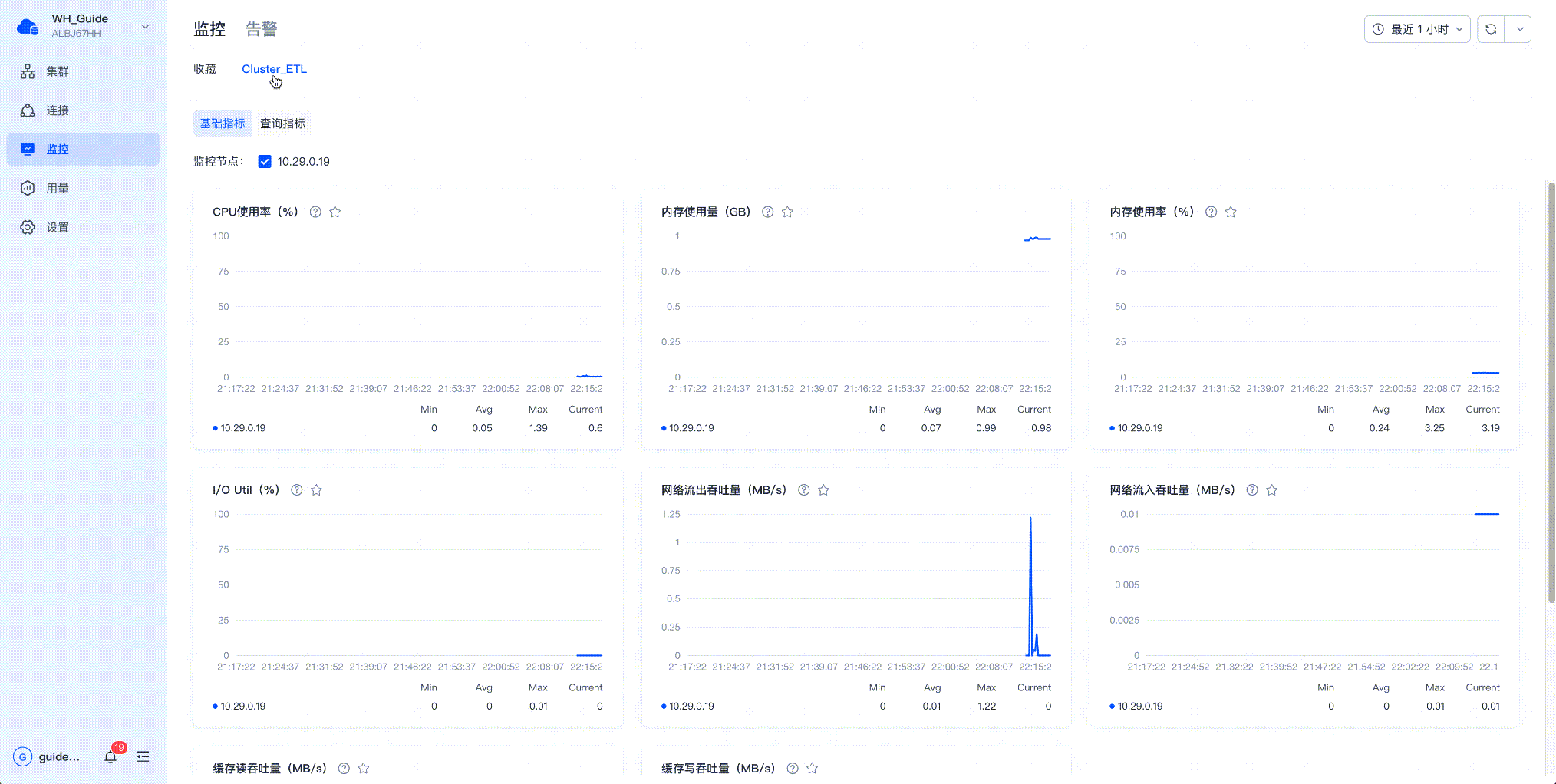Open the notification bell icon
Image resolution: width=1556 pixels, height=784 pixels.
pyautogui.click(x=110, y=756)
